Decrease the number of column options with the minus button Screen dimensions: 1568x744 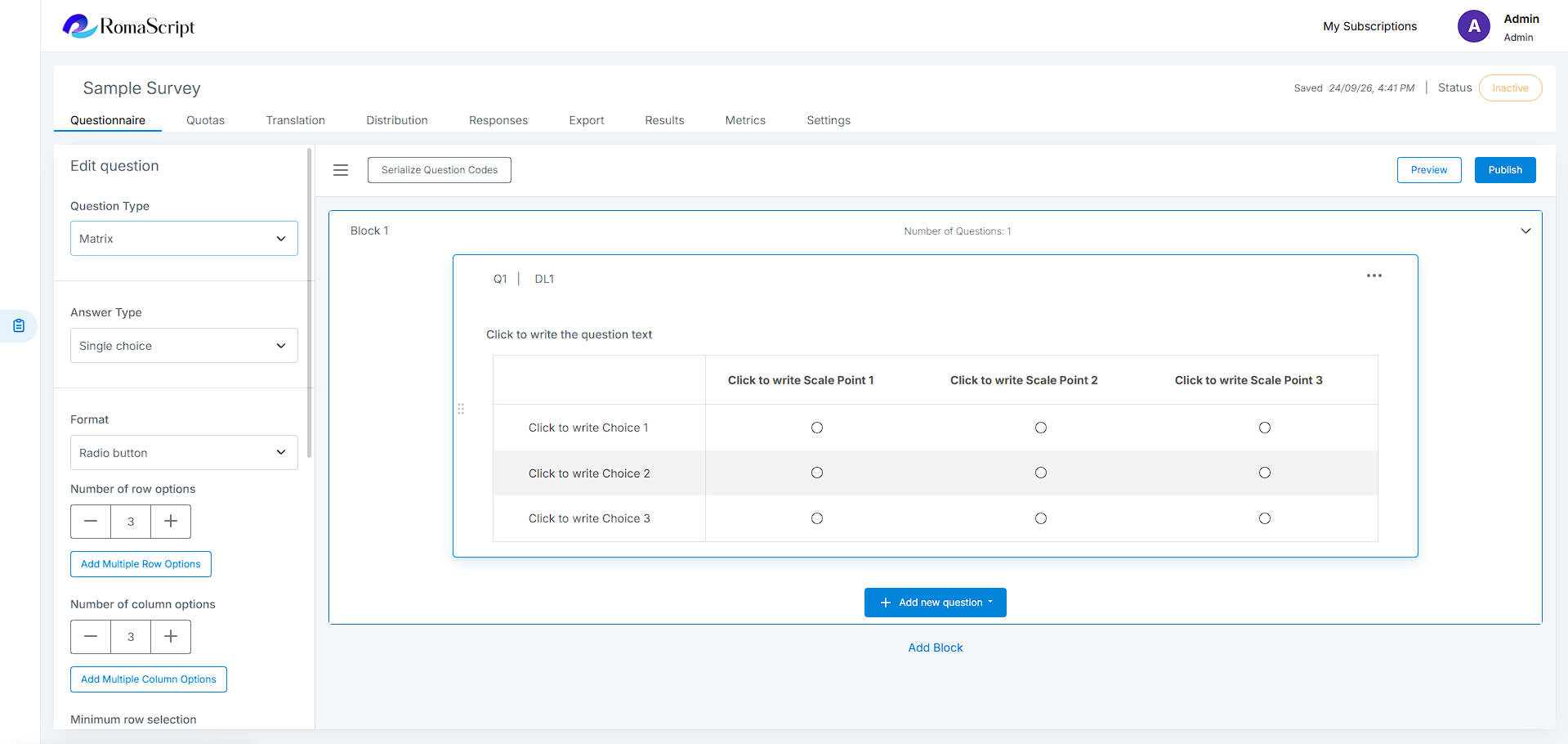tap(91, 637)
